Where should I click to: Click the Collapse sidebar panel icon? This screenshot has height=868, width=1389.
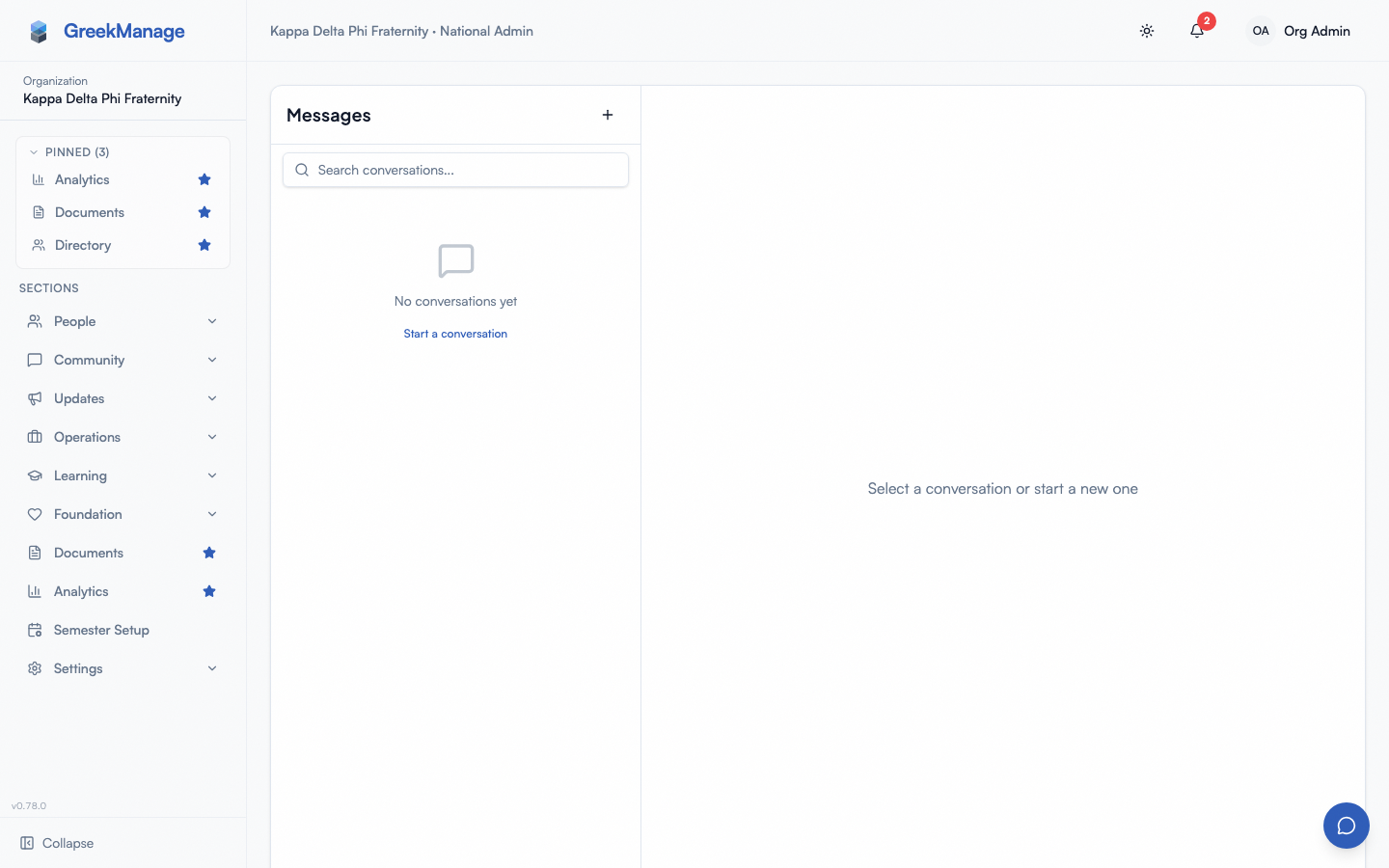[x=27, y=843]
